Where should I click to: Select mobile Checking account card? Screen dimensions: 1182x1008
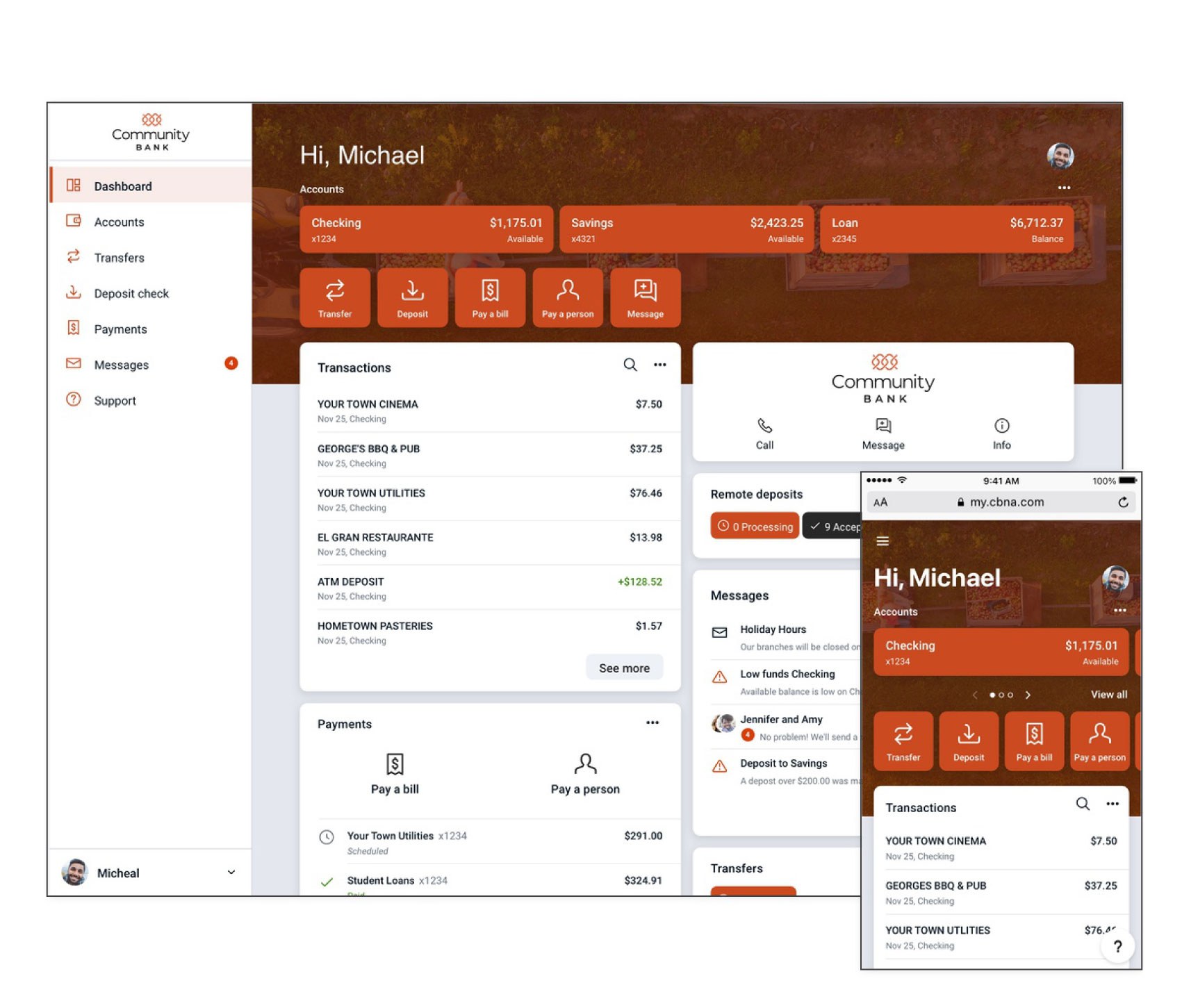(x=1001, y=652)
